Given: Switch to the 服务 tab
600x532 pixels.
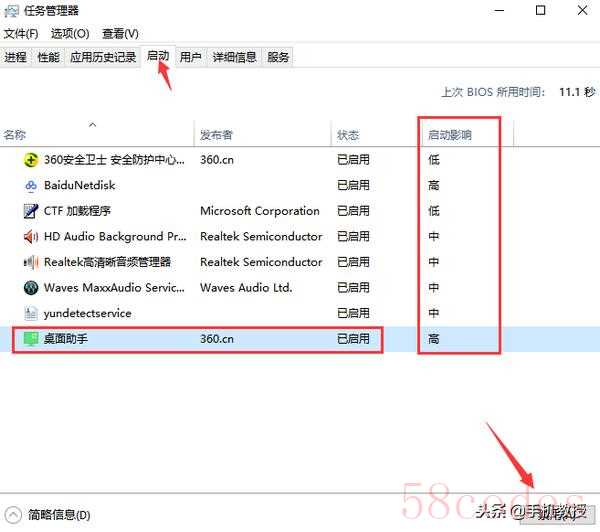Looking at the screenshot, I should point(278,57).
